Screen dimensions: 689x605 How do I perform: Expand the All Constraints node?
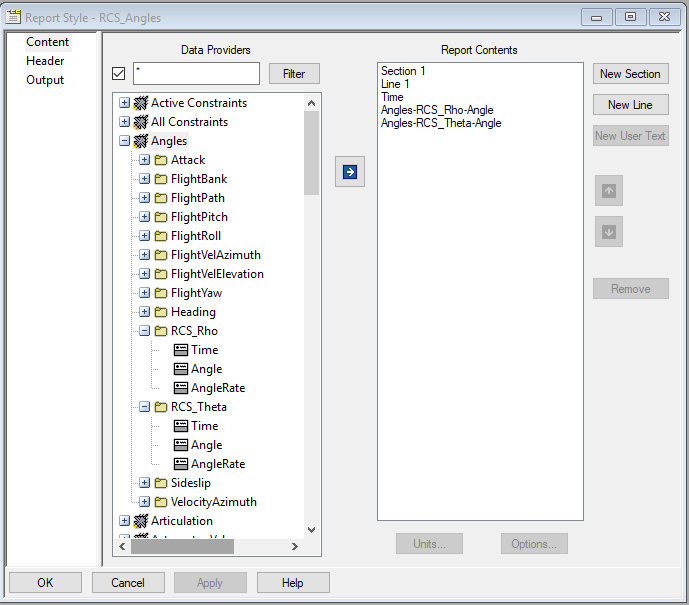click(x=125, y=122)
